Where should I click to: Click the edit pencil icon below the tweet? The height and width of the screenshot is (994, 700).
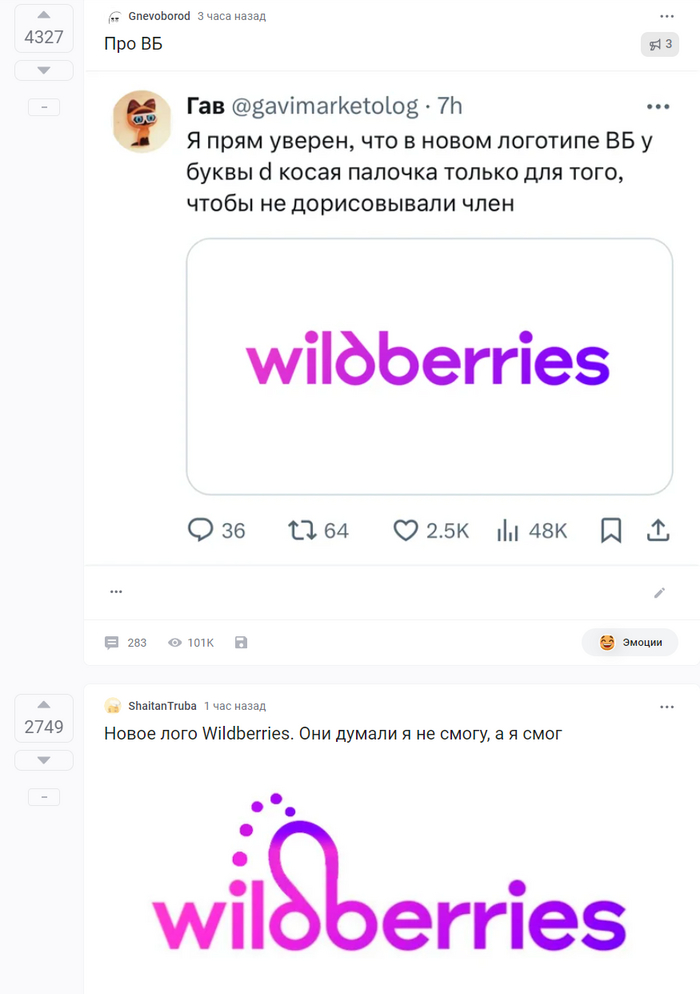point(660,592)
